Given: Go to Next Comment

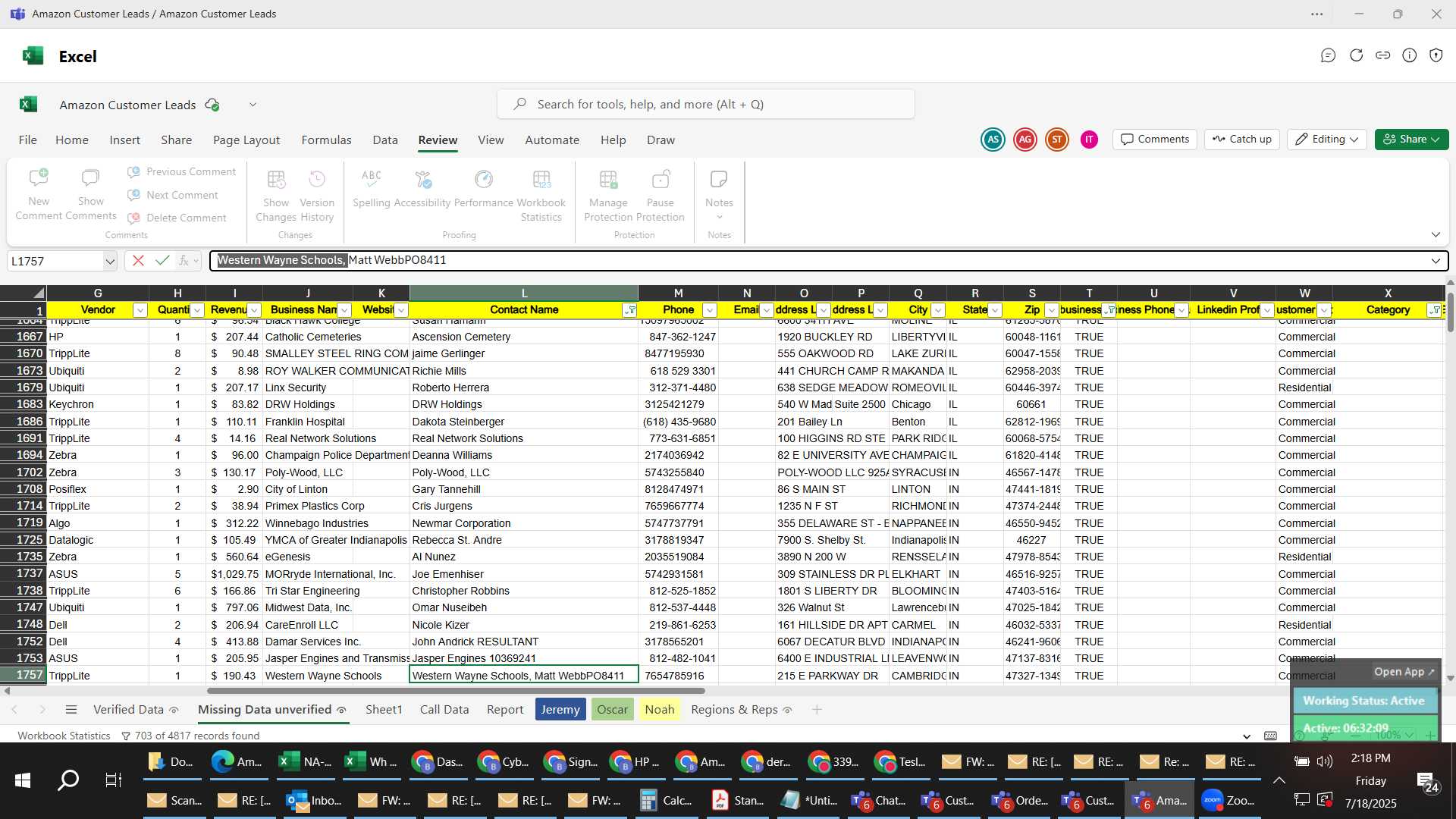Looking at the screenshot, I should tap(173, 195).
